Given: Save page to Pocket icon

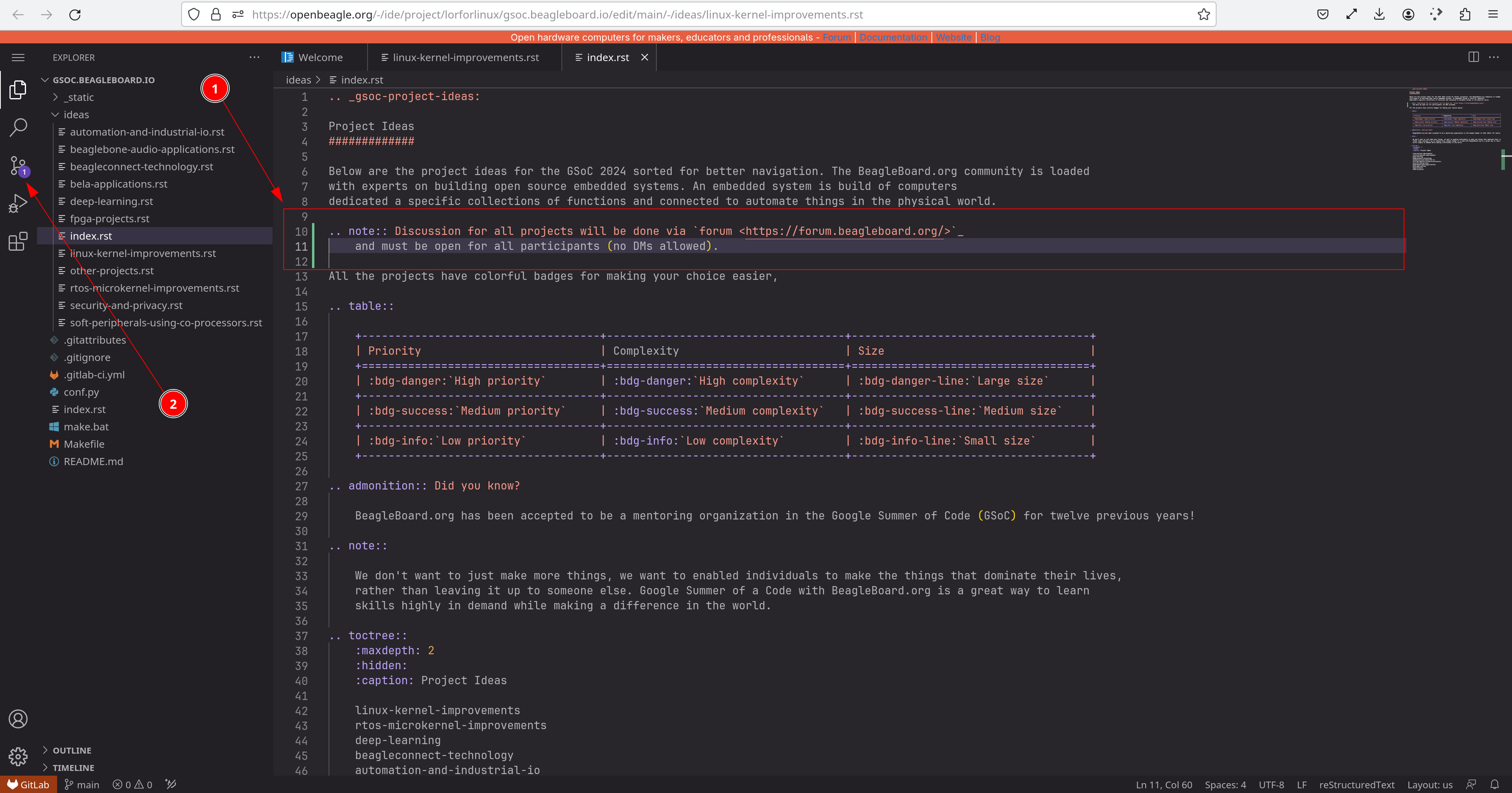Looking at the screenshot, I should click(x=1323, y=15).
